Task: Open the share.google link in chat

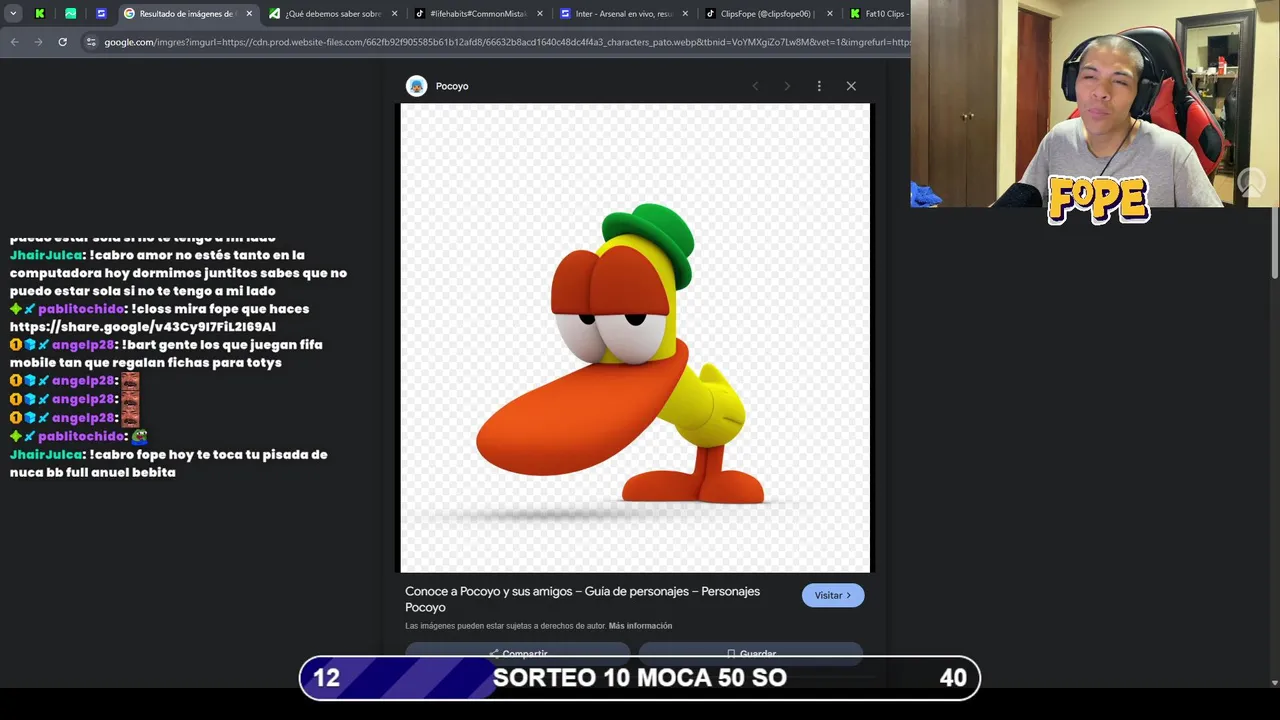Action: pyautogui.click(x=143, y=327)
